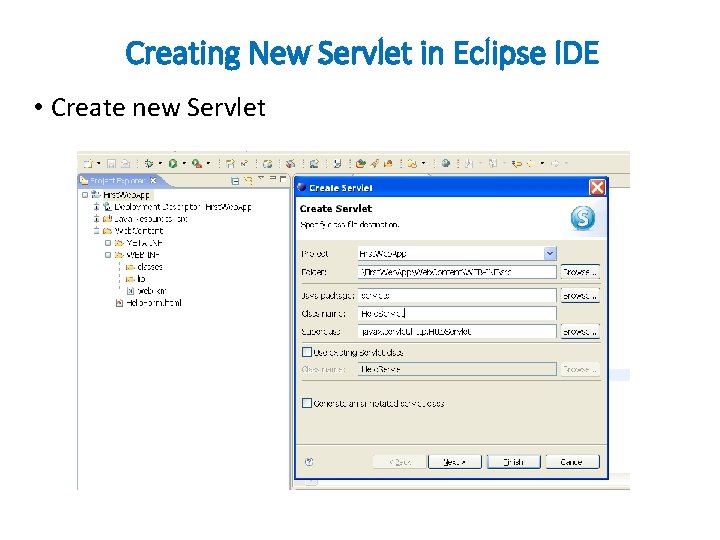
Task: Click the Java package input field
Action: point(457,296)
